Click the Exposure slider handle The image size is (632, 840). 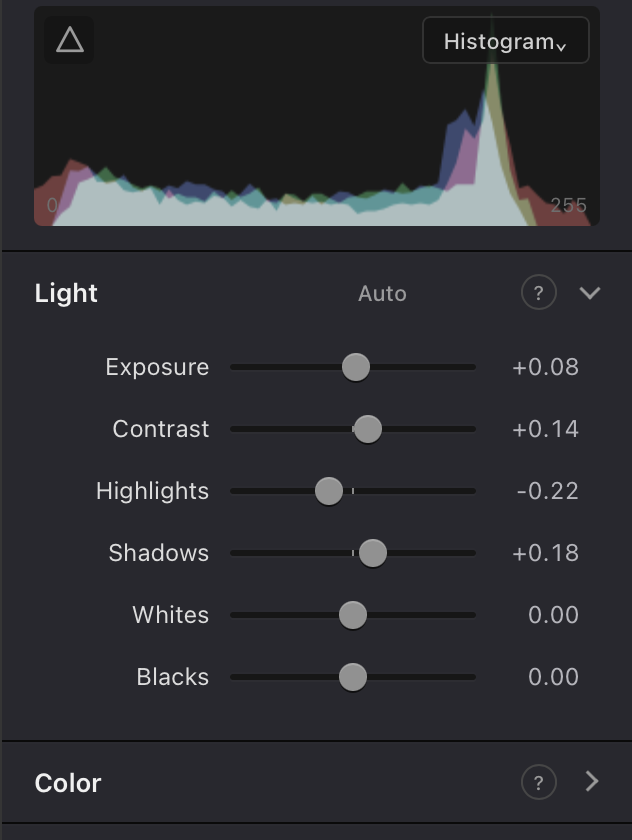pos(356,368)
